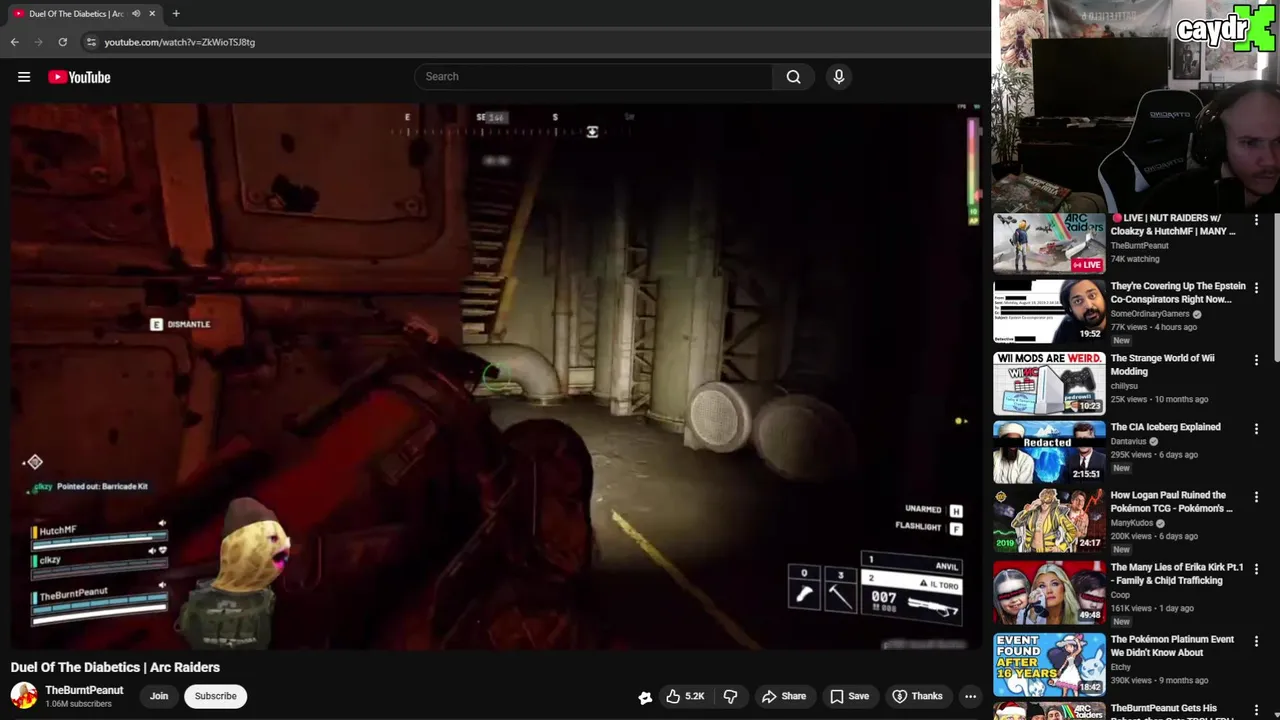Open options menu for CIA Iceberg video
This screenshot has height=720, width=1280.
(1257, 430)
